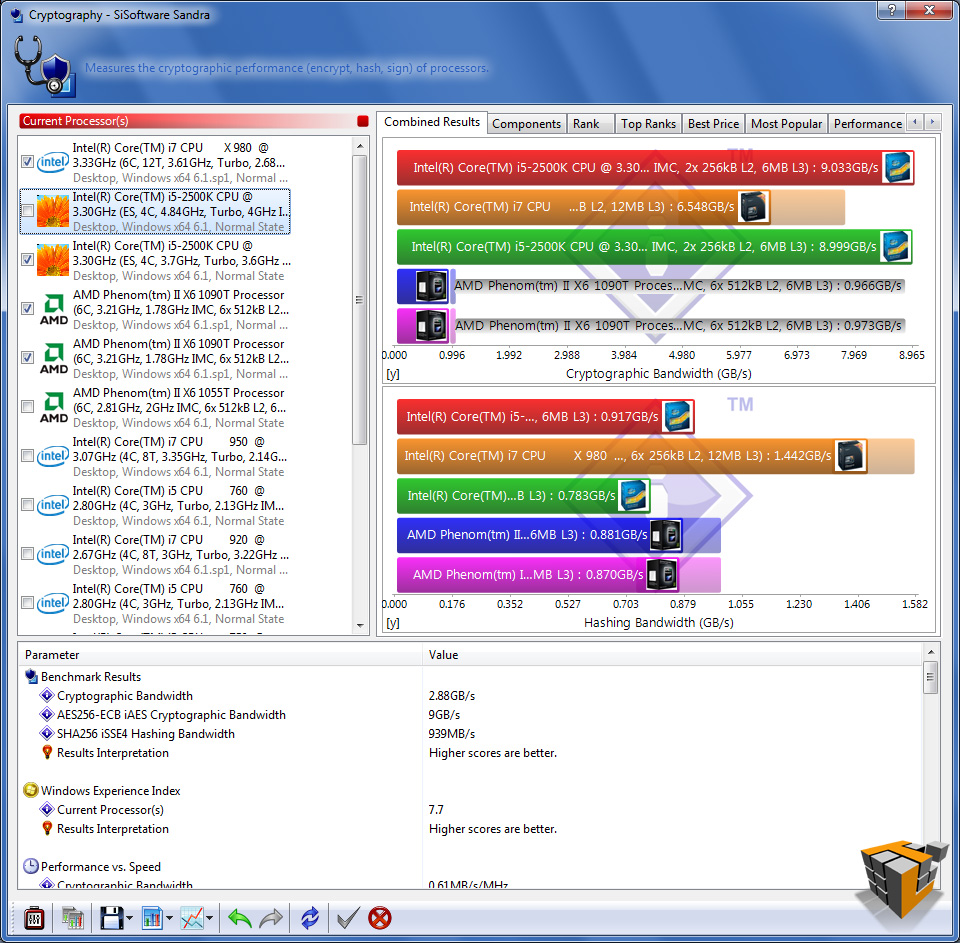Select the Combined Results tab
This screenshot has width=960, height=943.
click(432, 122)
